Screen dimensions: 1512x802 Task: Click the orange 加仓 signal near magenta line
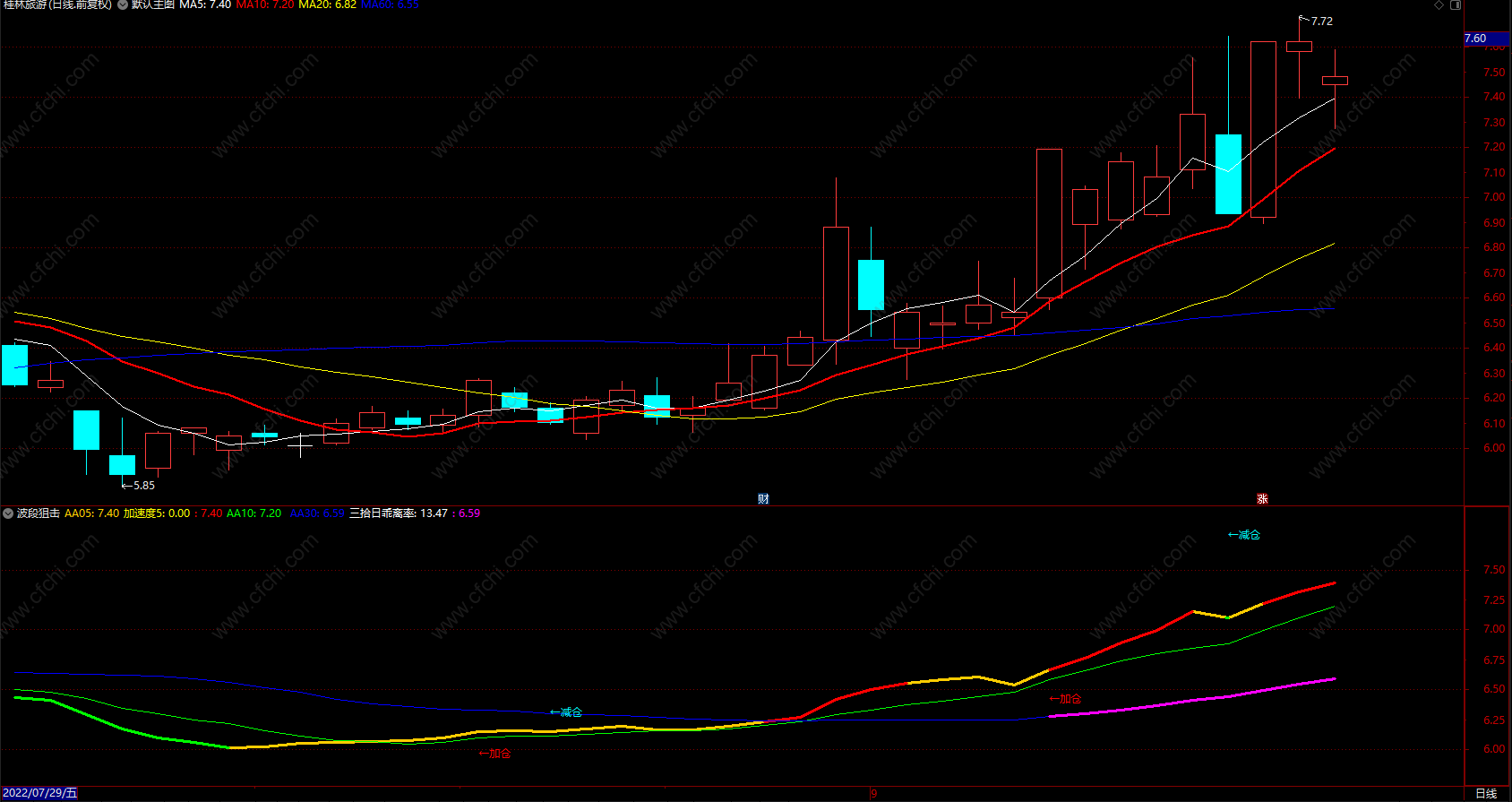pos(1066,699)
